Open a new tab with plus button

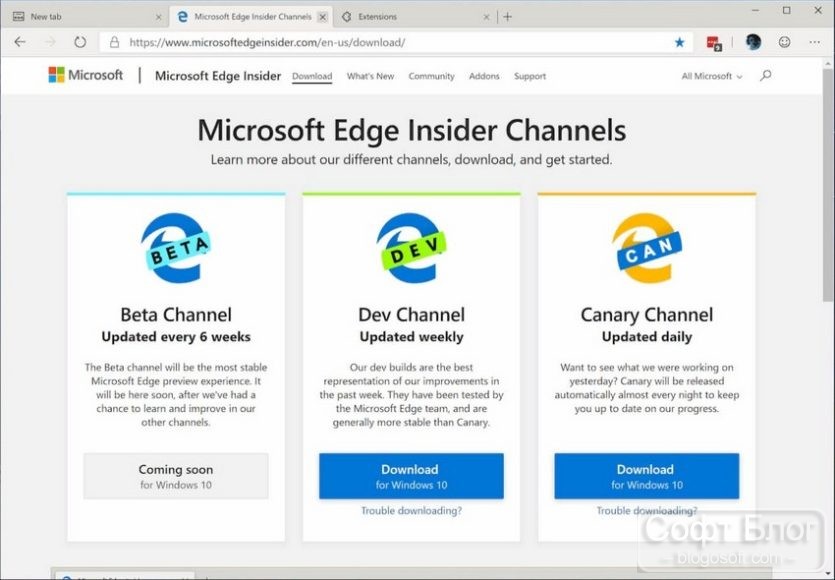point(507,17)
